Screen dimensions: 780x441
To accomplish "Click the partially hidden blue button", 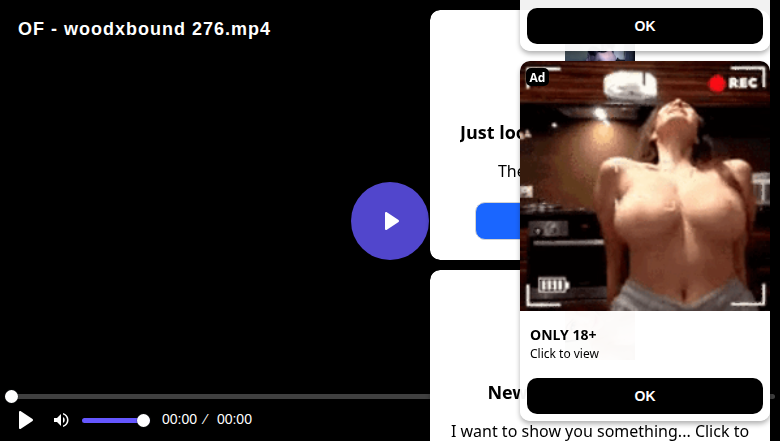I will [x=498, y=221].
